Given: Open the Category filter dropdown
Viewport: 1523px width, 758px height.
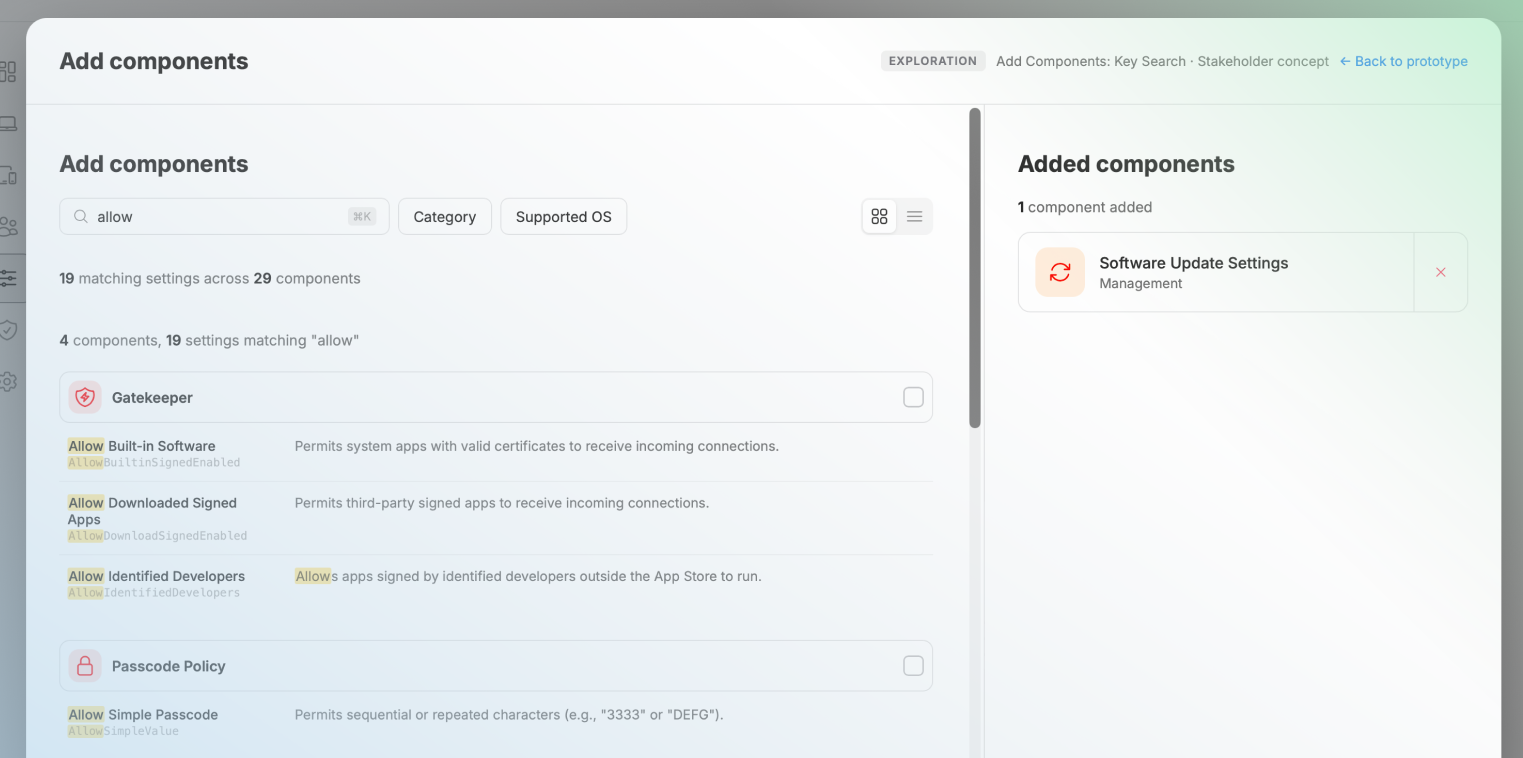Looking at the screenshot, I should coord(444,216).
